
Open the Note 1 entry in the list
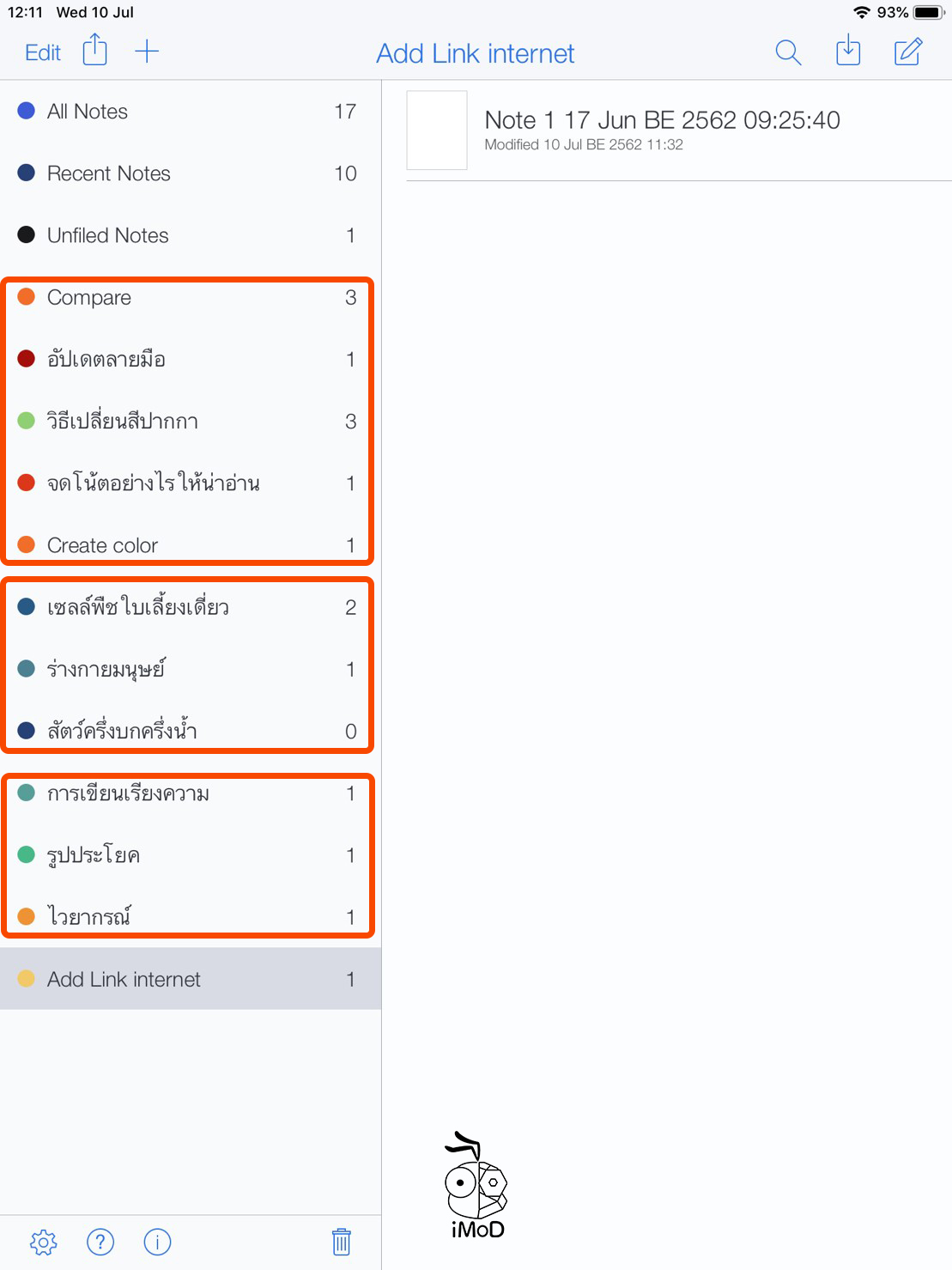coord(661,131)
